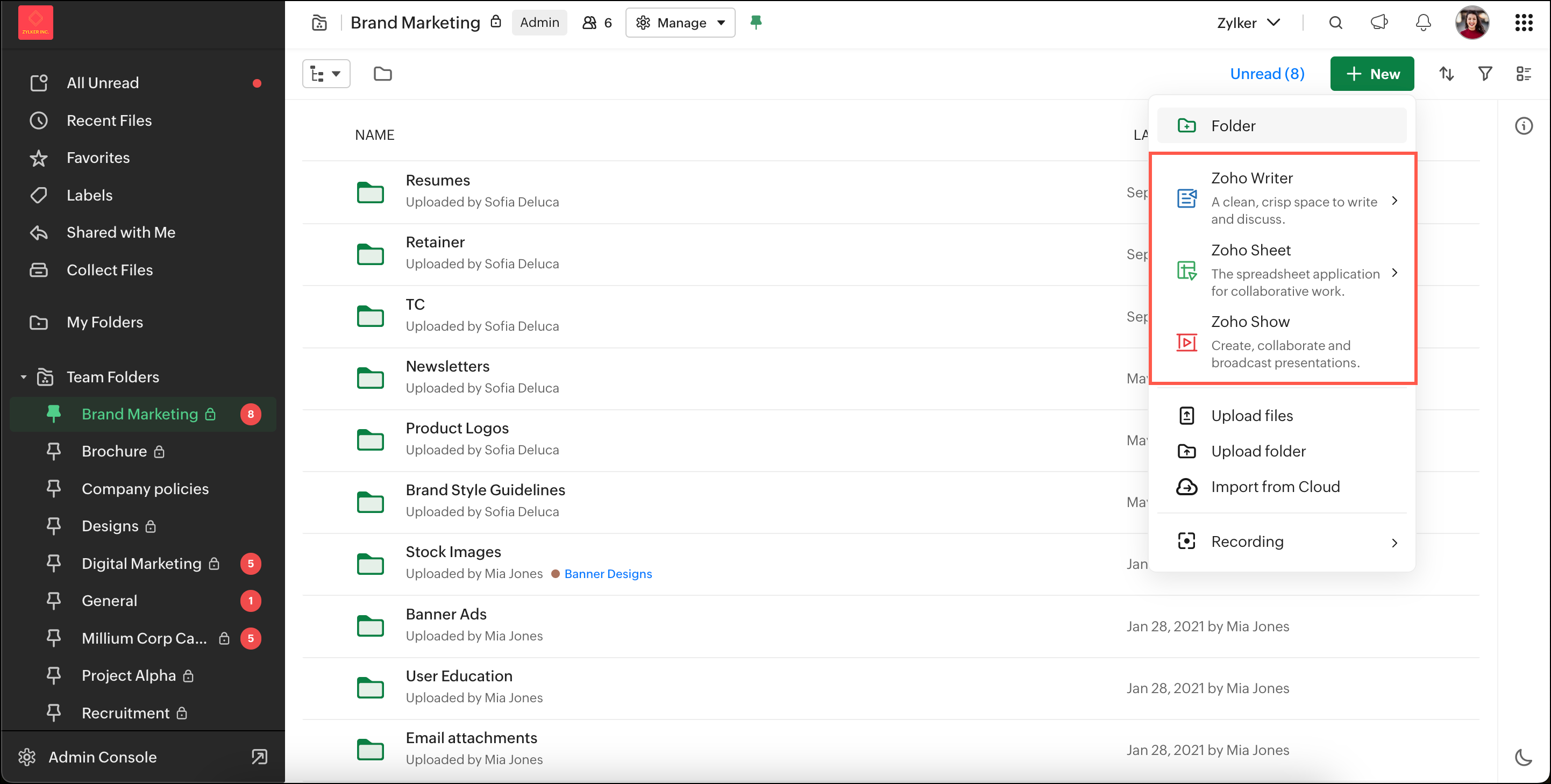This screenshot has height=784, width=1551.
Task: Click the user profile avatar
Action: tap(1472, 23)
